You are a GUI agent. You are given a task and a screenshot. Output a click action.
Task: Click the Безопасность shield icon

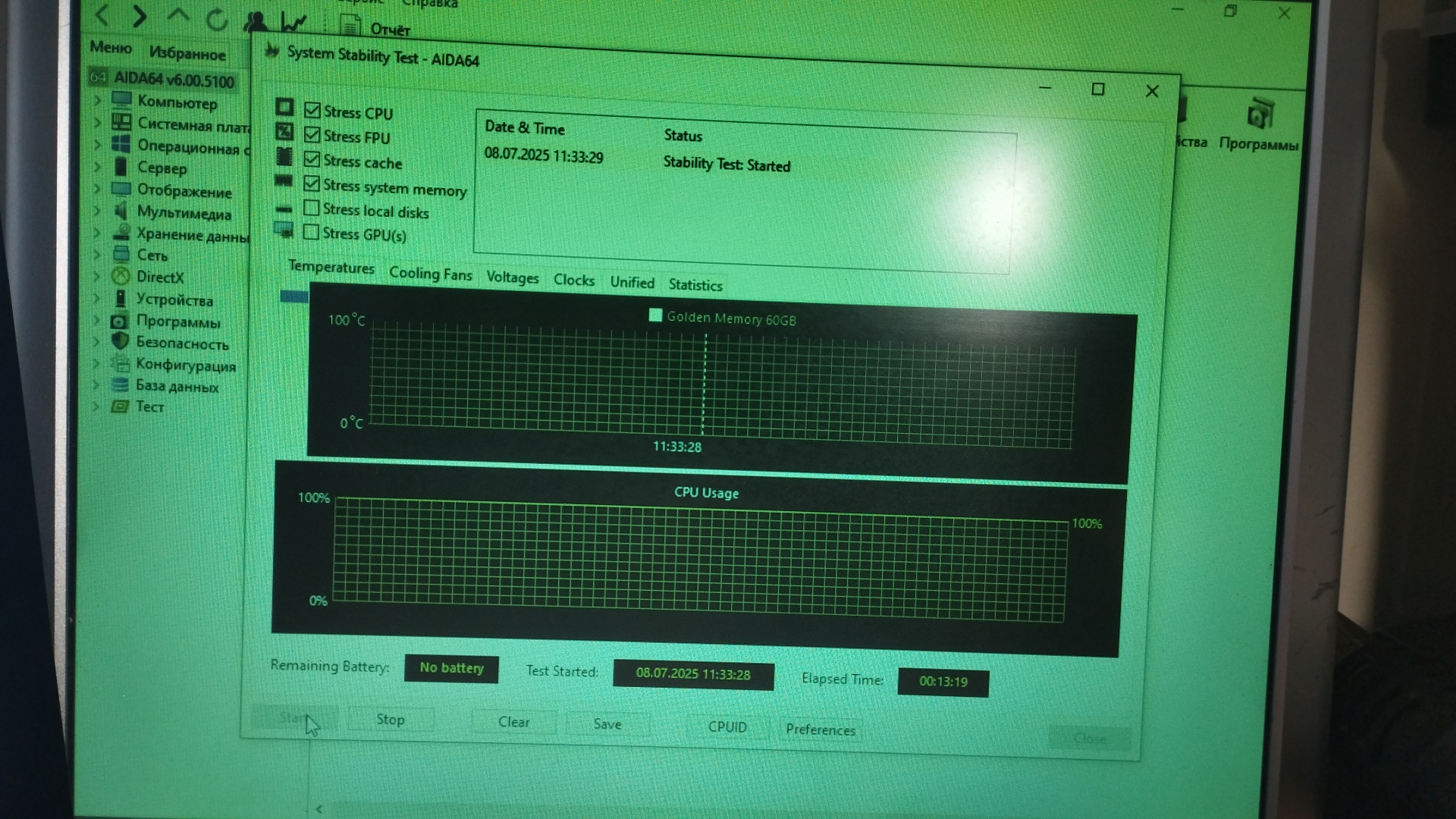pyautogui.click(x=120, y=341)
